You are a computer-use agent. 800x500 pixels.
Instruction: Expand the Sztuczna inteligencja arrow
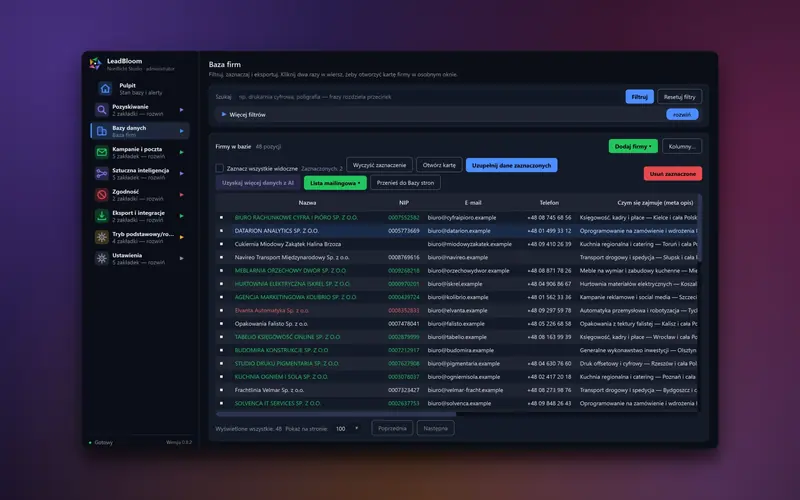point(182,173)
